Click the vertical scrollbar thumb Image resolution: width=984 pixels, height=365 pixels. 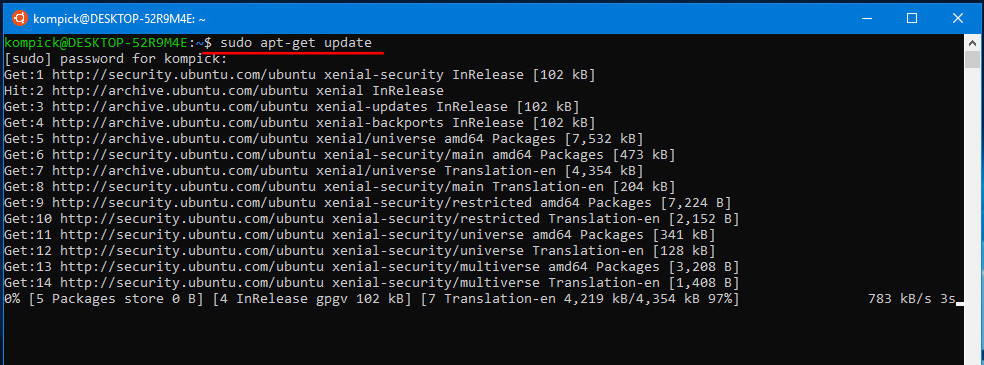[972, 60]
